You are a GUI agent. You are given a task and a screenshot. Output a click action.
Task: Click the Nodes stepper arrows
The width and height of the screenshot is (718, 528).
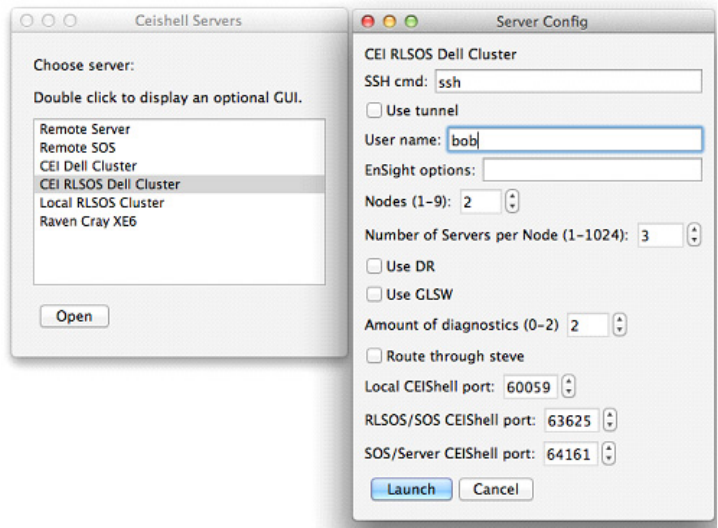[514, 202]
